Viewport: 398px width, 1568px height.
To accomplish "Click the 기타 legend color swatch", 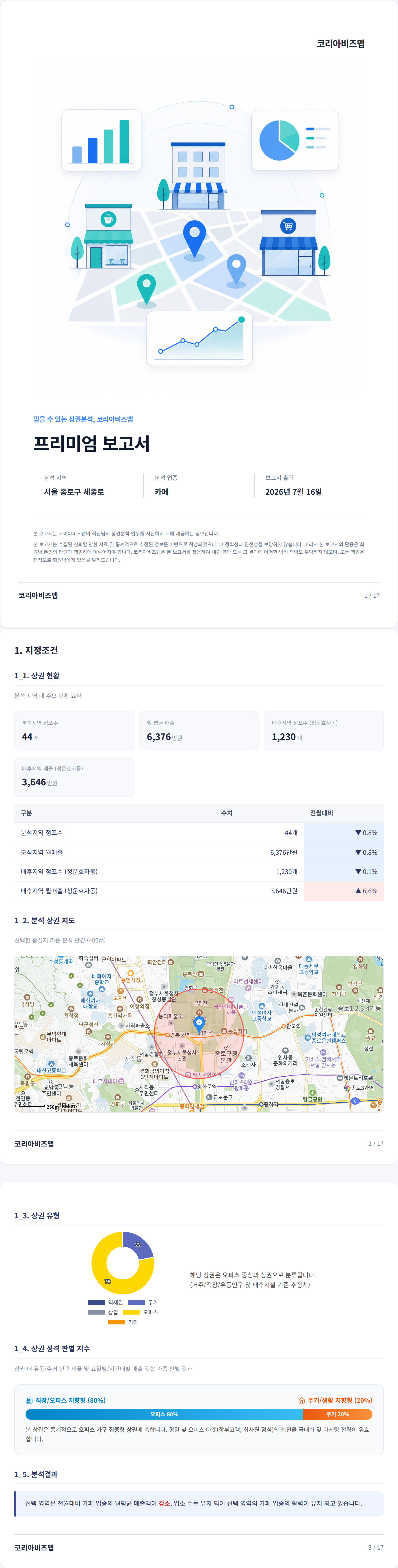I will pyautogui.click(x=116, y=1322).
